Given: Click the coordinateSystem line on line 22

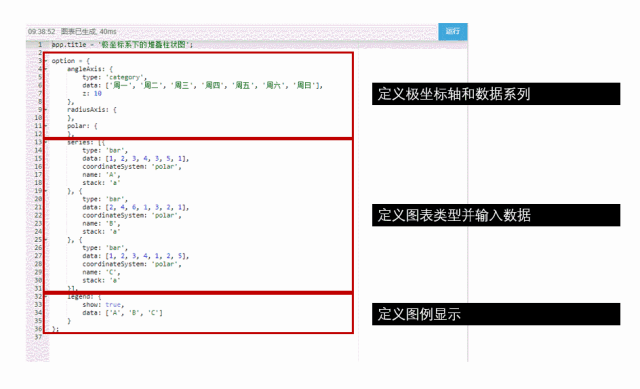Looking at the screenshot, I should click(x=132, y=216).
